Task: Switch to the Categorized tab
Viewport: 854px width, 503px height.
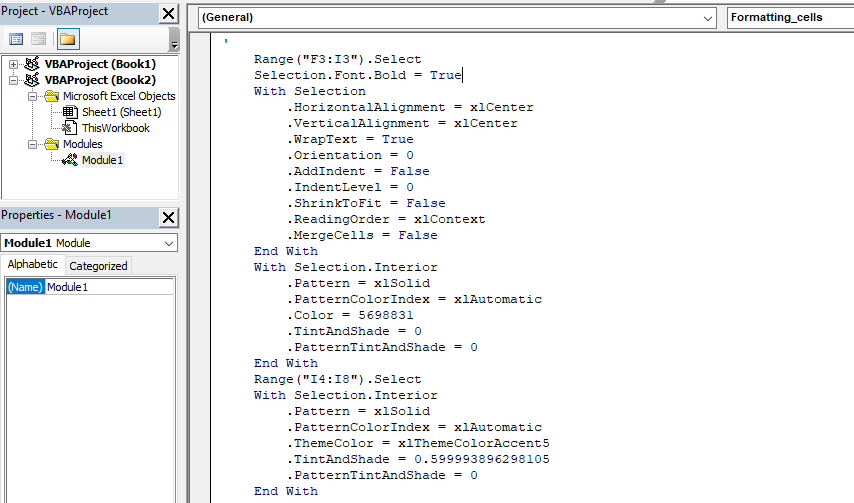Action: [x=98, y=266]
